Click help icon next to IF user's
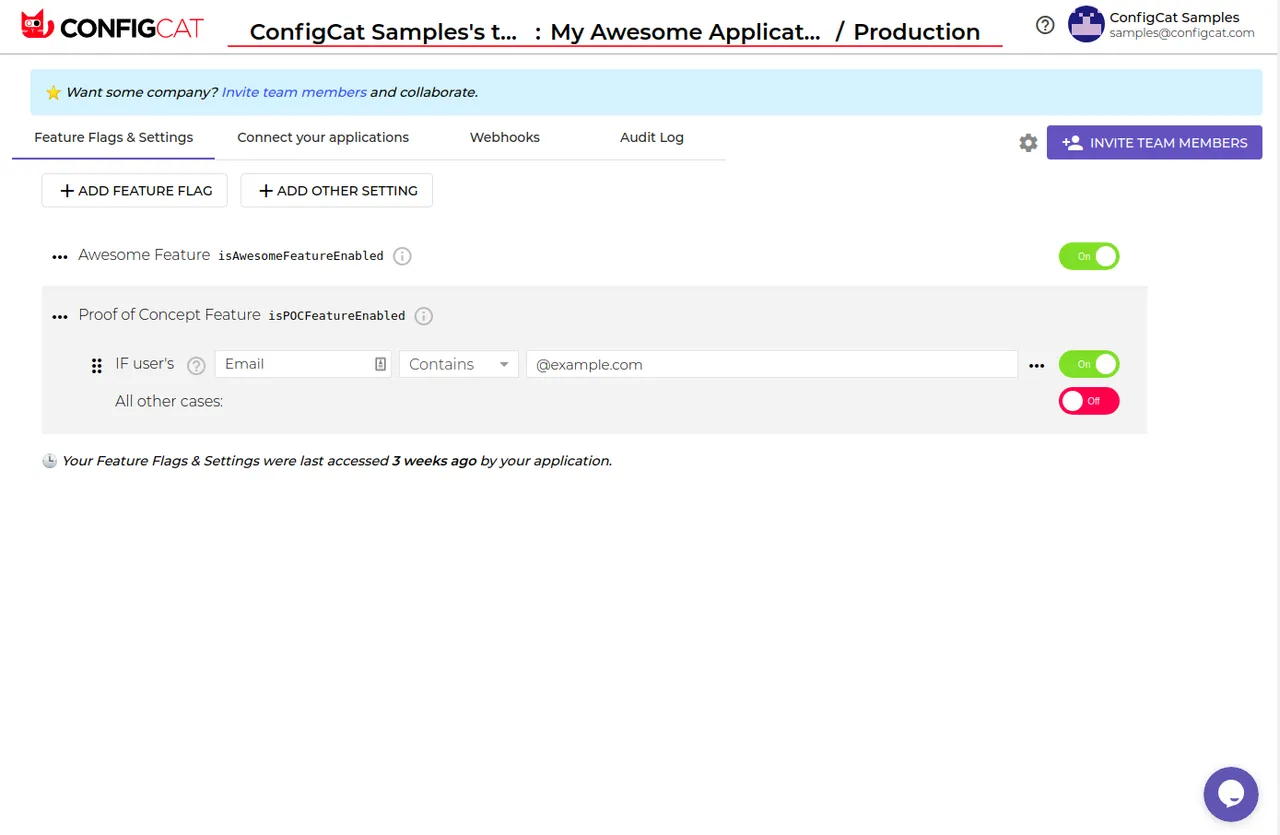Viewport: 1280px width, 835px height. (x=196, y=365)
